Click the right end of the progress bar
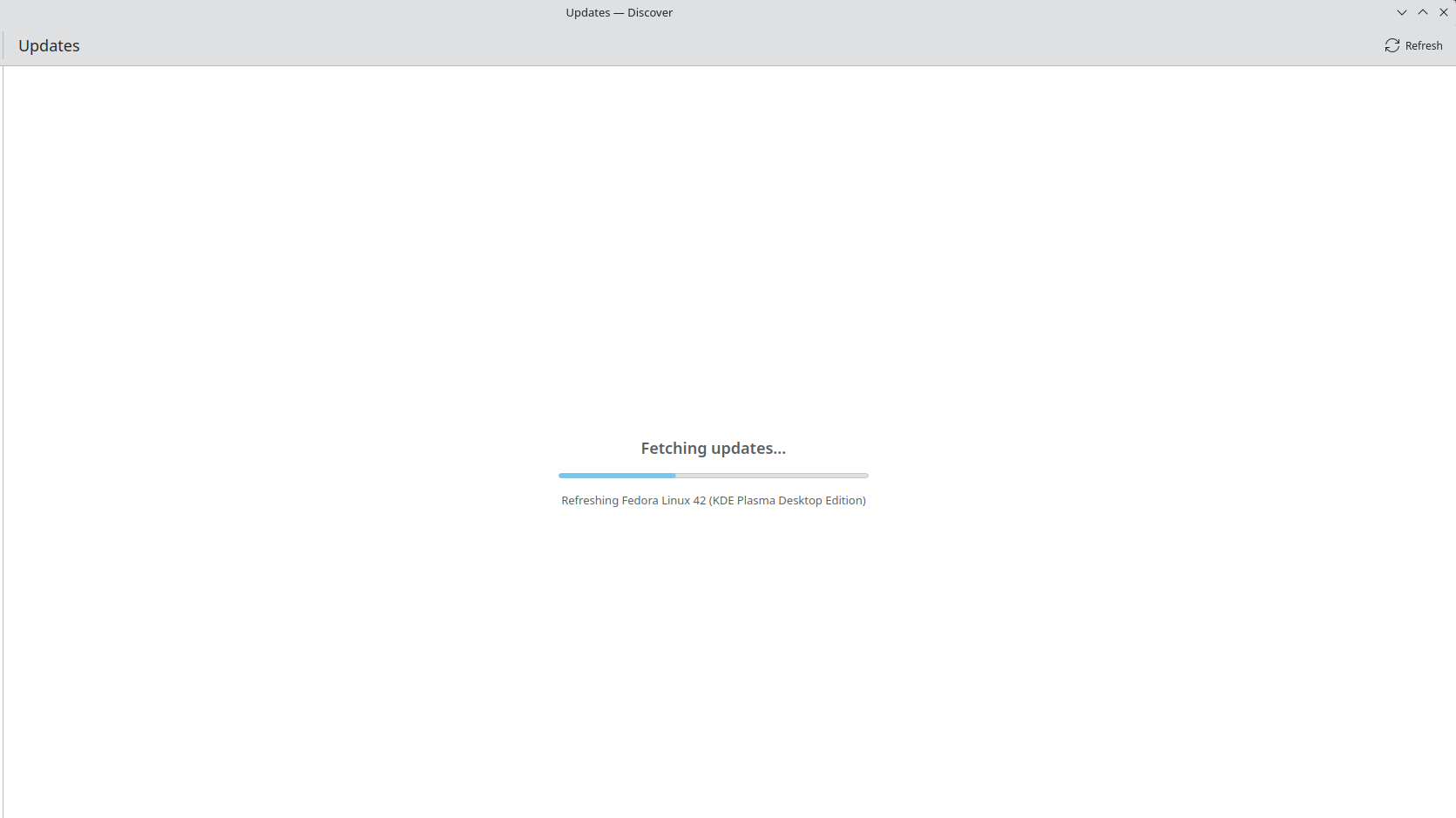 865,476
